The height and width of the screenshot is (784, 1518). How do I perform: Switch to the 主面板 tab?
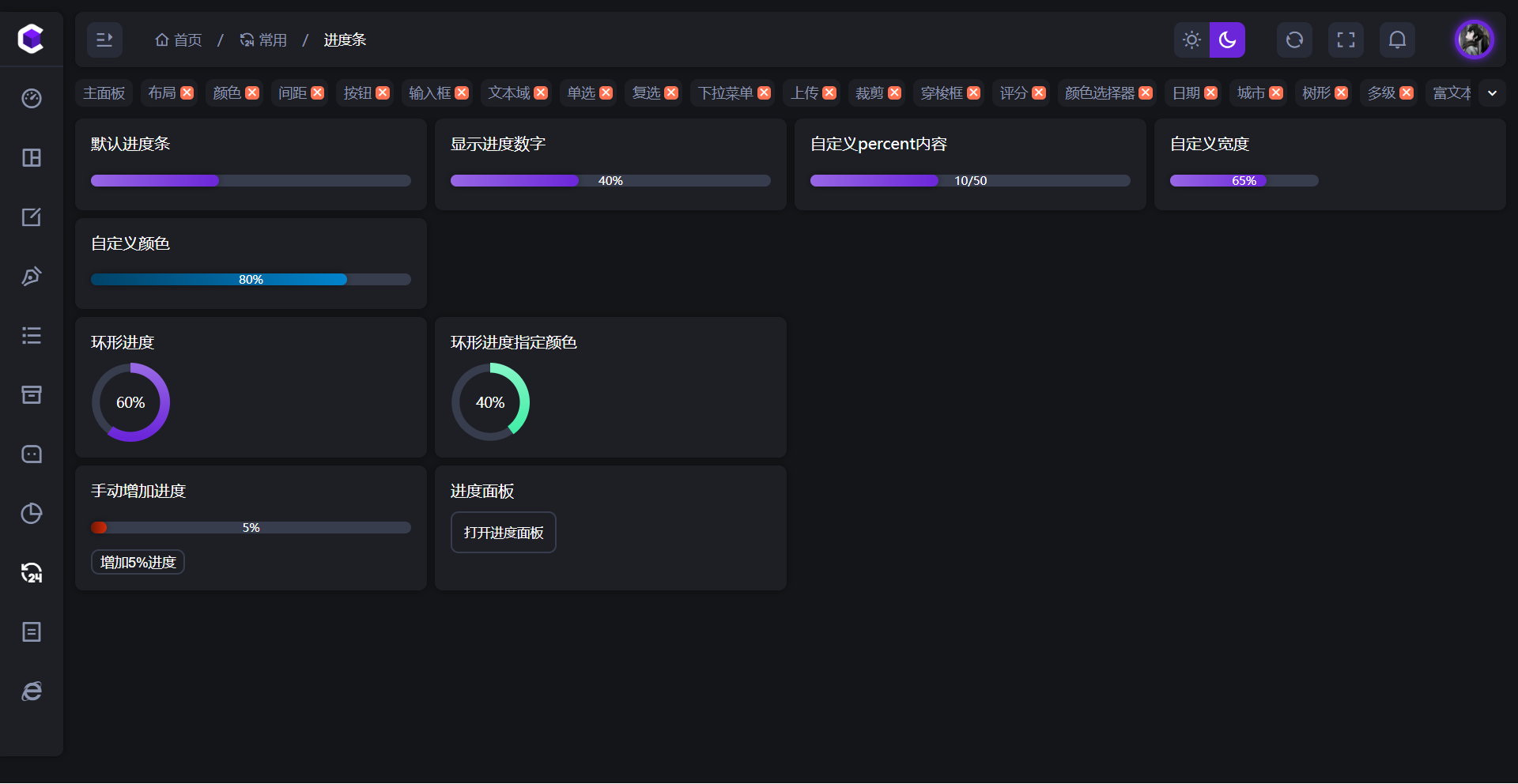[104, 93]
